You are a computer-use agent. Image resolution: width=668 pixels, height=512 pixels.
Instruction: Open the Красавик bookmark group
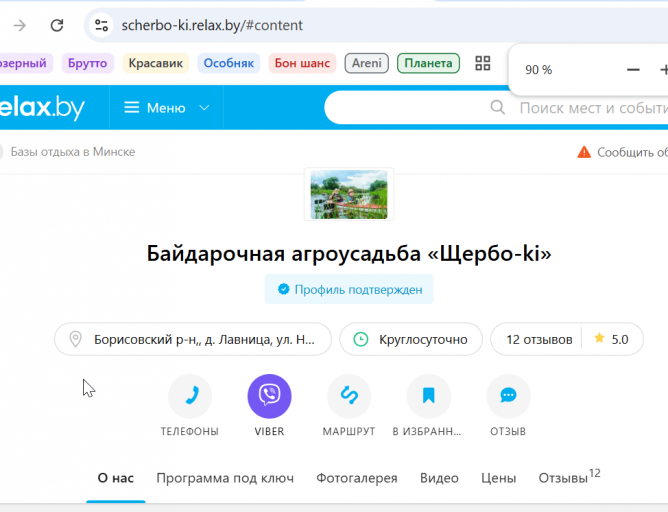tap(155, 63)
